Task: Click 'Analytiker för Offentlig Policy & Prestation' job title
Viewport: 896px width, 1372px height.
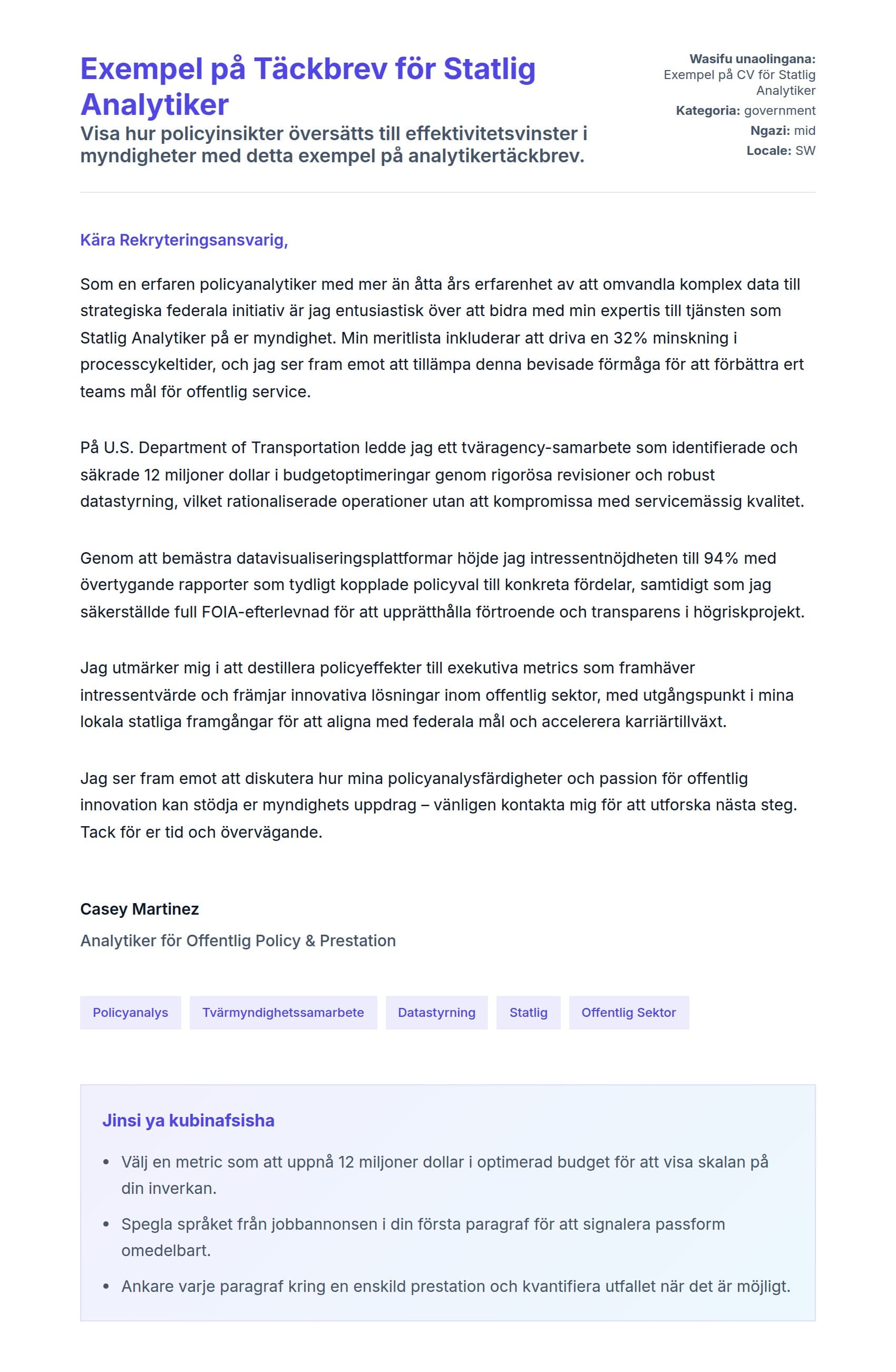Action: 238,941
